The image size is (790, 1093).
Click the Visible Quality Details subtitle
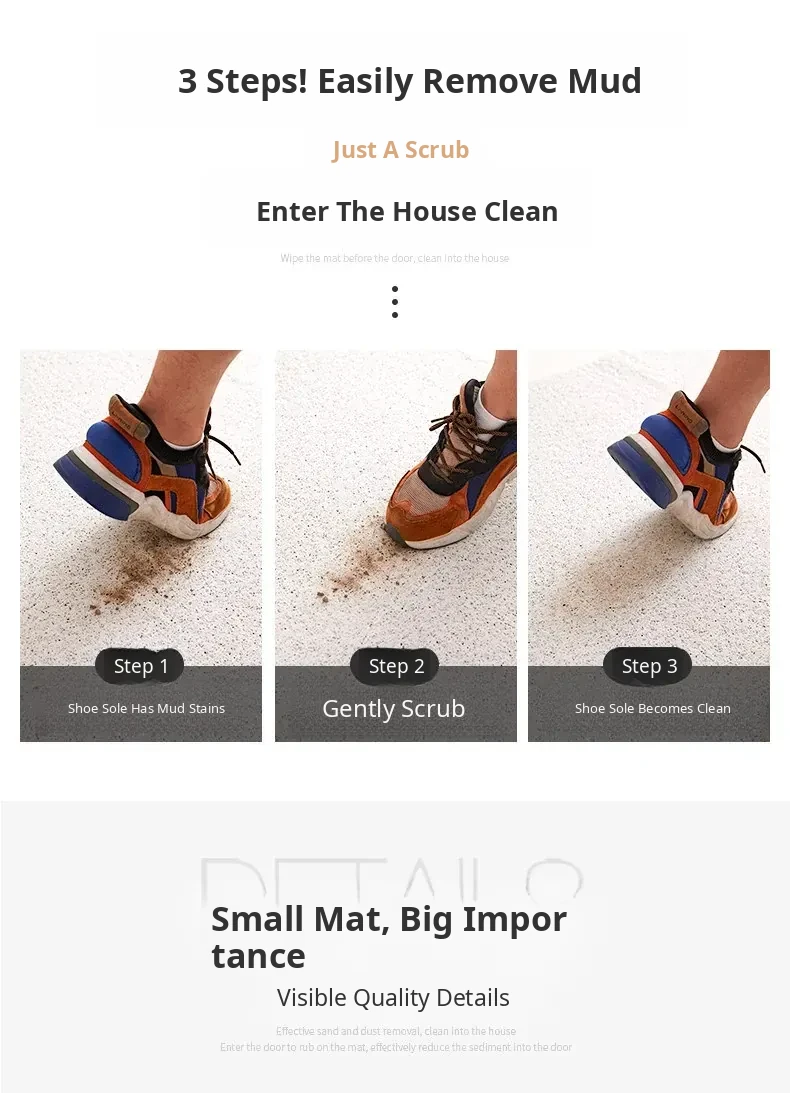click(393, 998)
